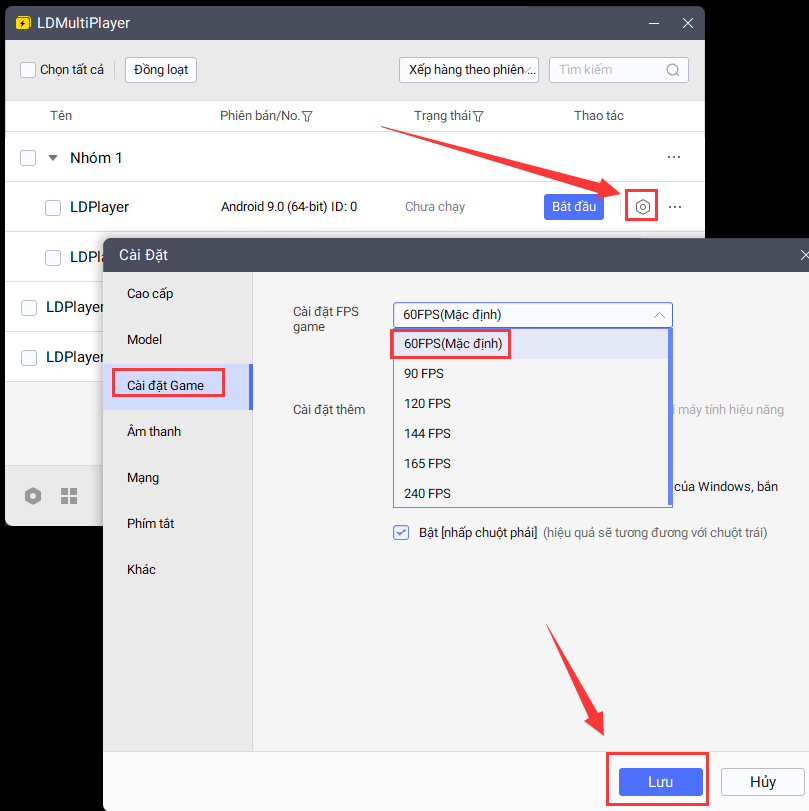Image resolution: width=809 pixels, height=811 pixels.
Task: Uncheck Bật [nhấp chuột phải] checkbox
Action: click(401, 532)
